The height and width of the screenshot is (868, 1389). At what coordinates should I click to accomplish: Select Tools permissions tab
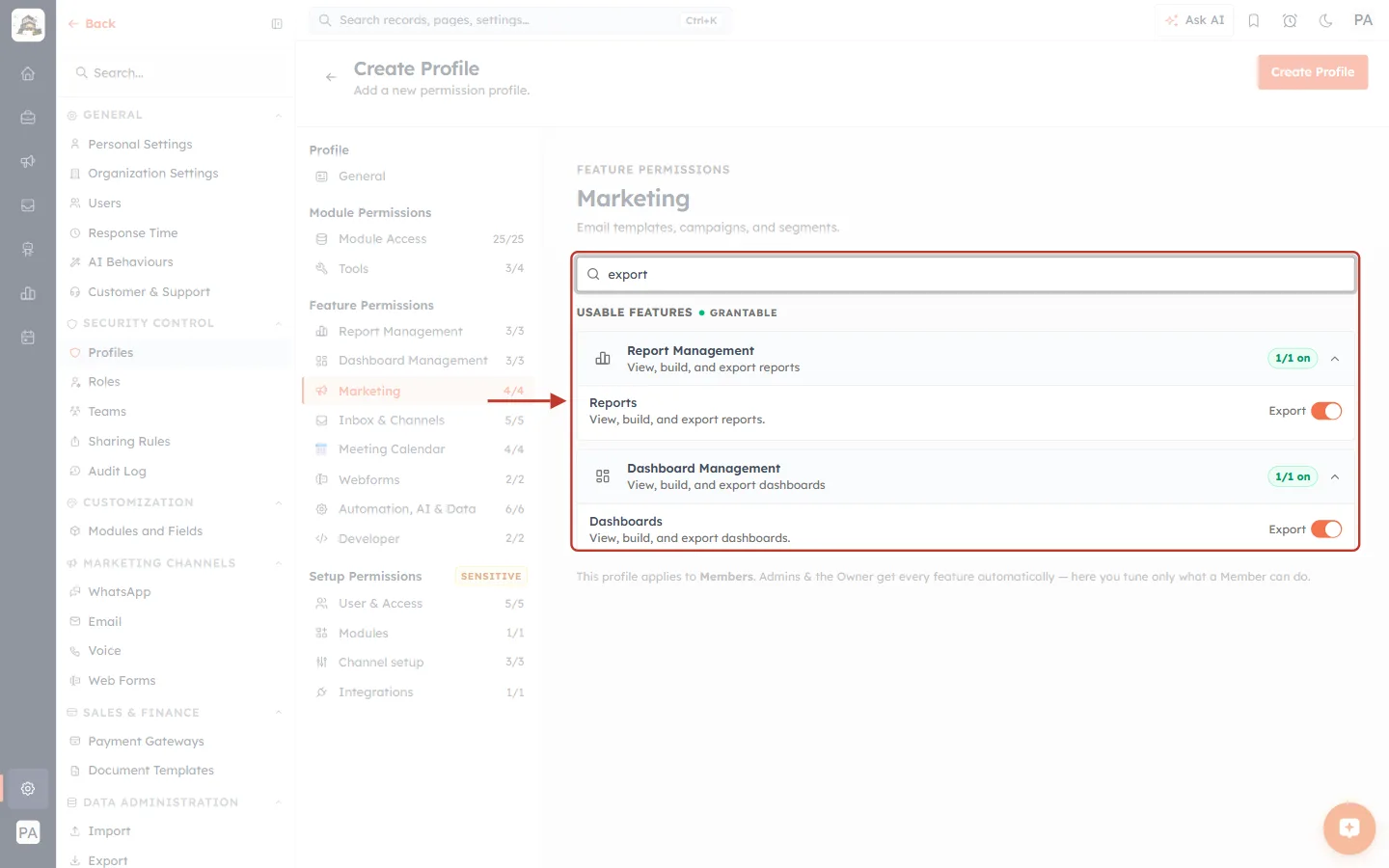click(x=418, y=269)
